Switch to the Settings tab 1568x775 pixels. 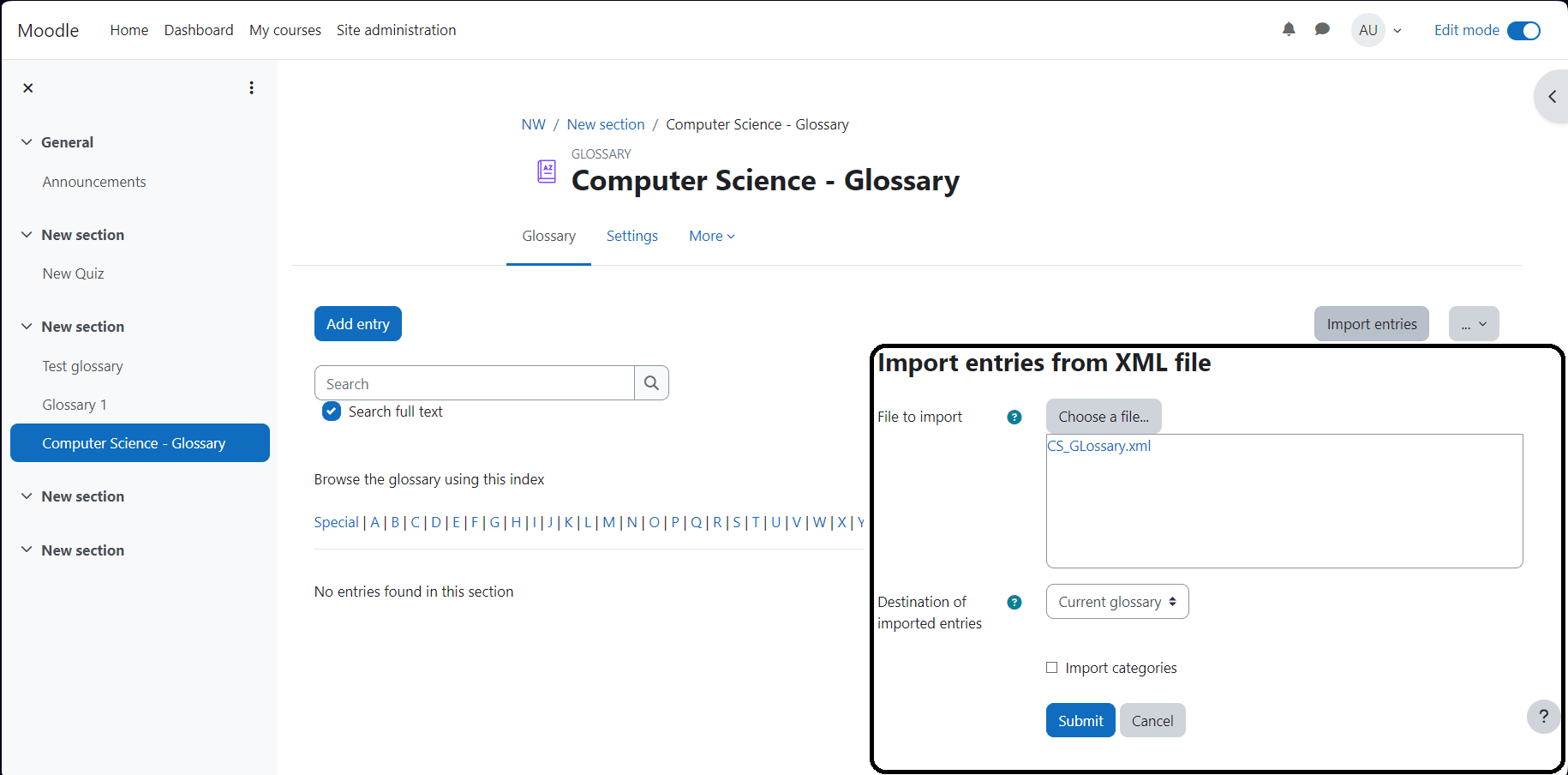click(x=632, y=236)
